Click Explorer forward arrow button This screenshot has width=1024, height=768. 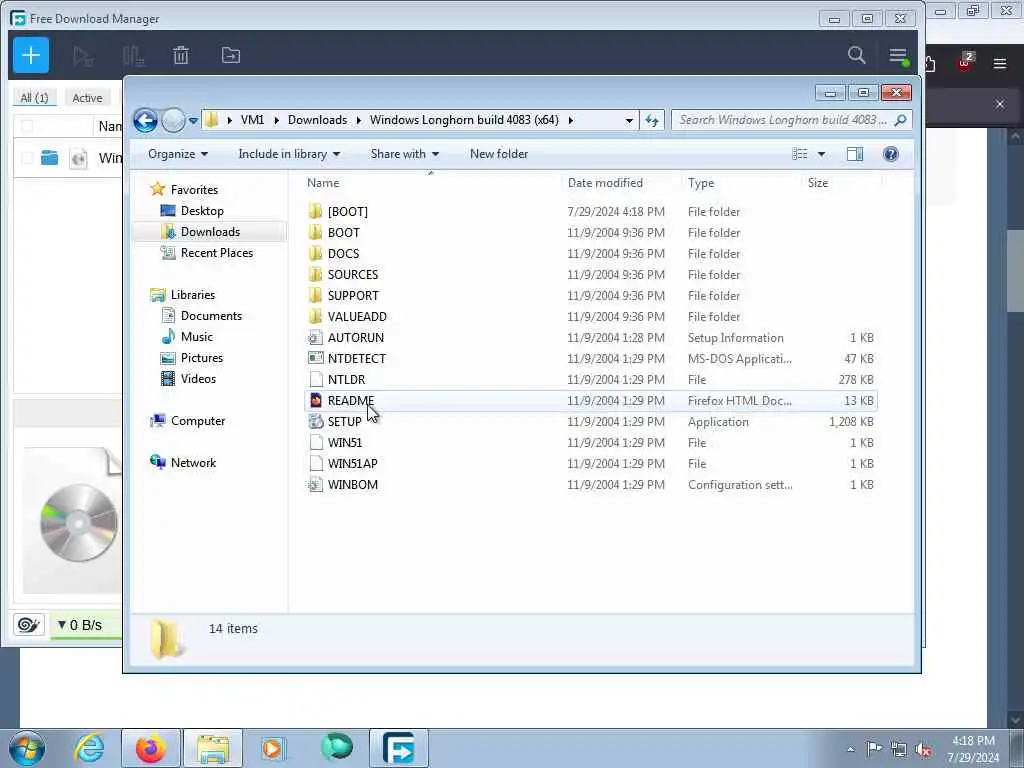tap(173, 120)
